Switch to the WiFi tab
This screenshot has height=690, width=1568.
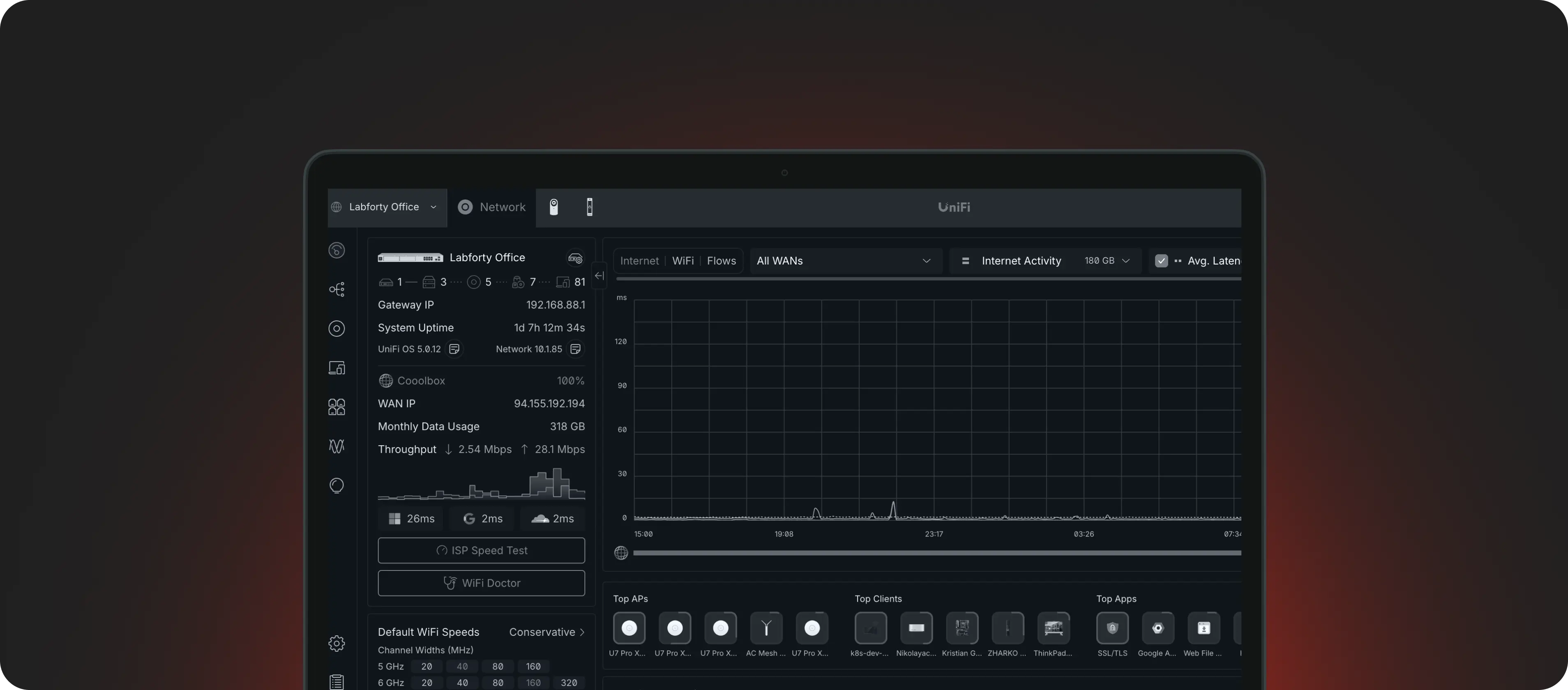tap(683, 260)
